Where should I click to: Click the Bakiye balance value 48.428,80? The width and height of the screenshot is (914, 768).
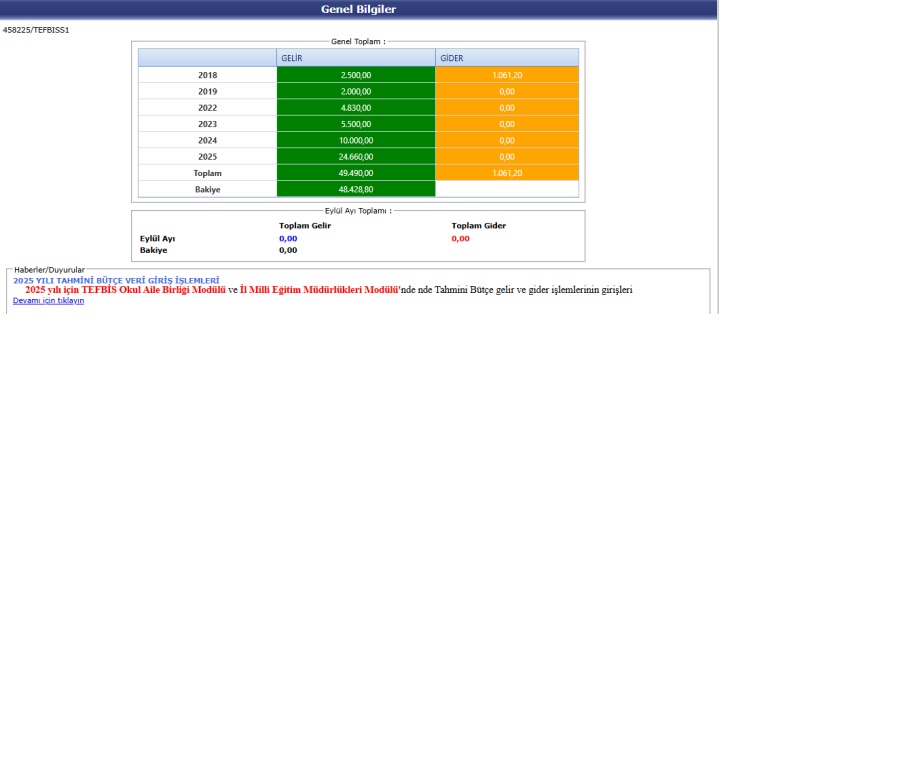355,189
